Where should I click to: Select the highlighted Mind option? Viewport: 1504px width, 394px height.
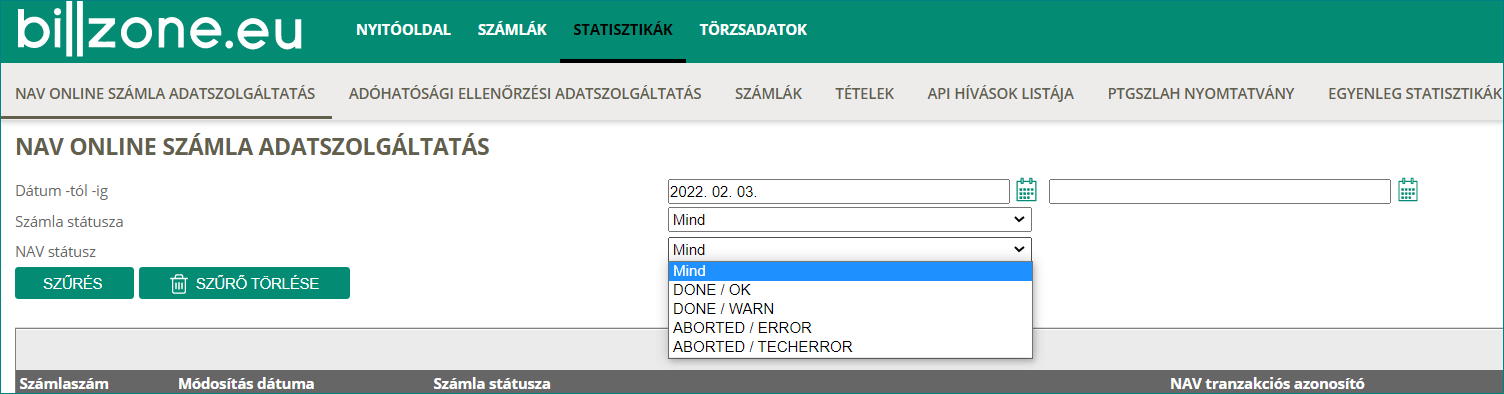point(850,271)
